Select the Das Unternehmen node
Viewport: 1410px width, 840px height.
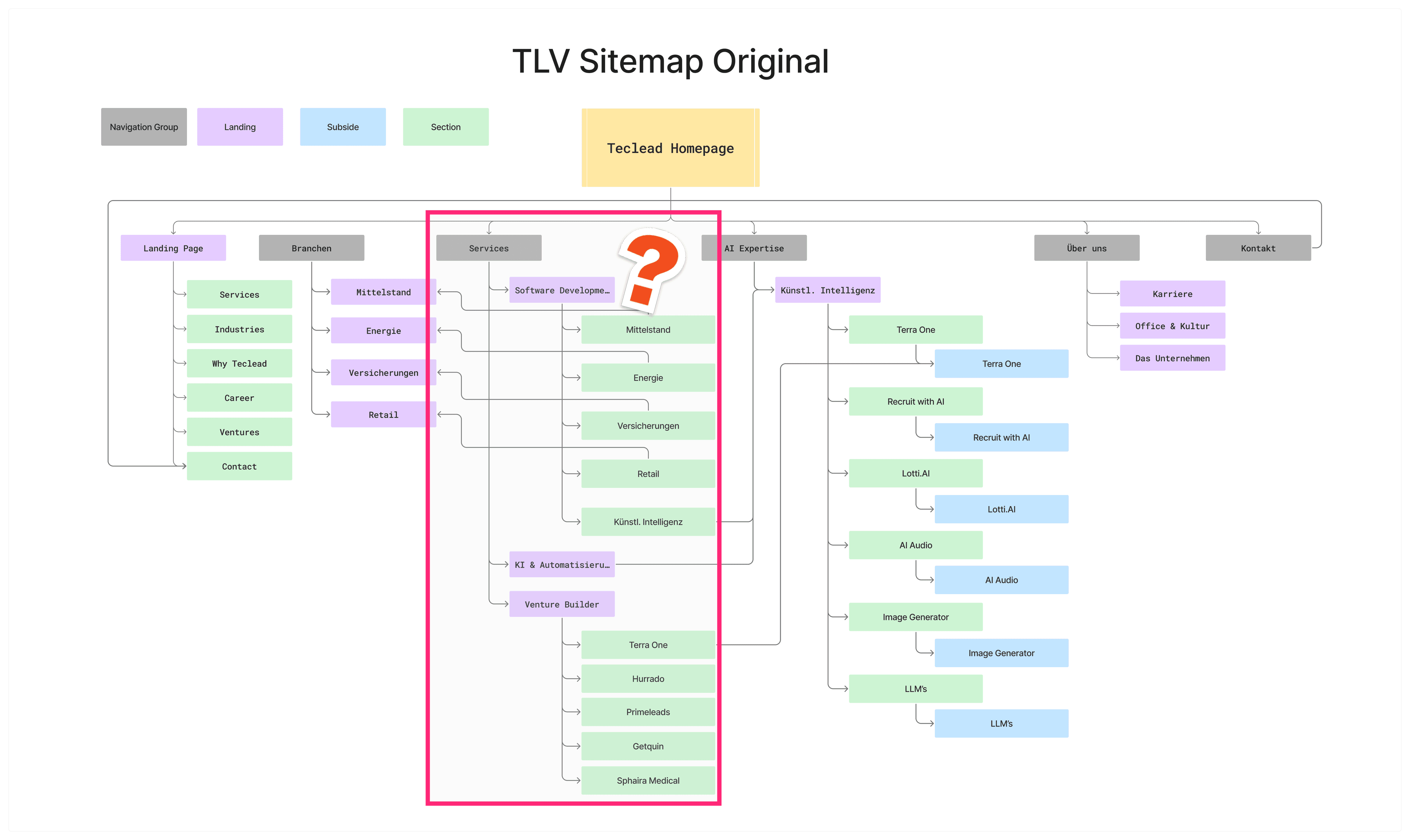coord(1172,358)
